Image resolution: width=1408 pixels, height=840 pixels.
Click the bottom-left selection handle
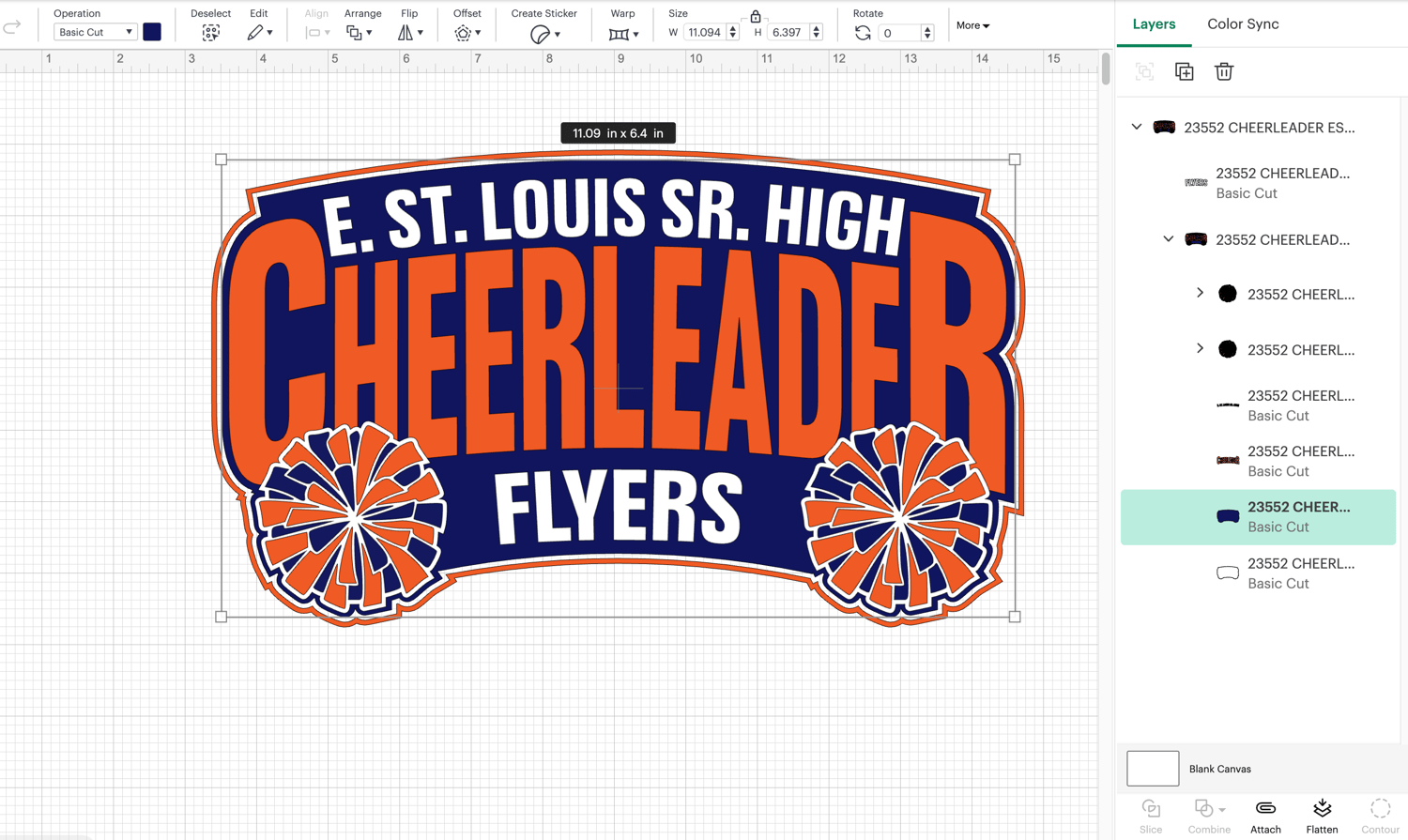click(x=222, y=617)
